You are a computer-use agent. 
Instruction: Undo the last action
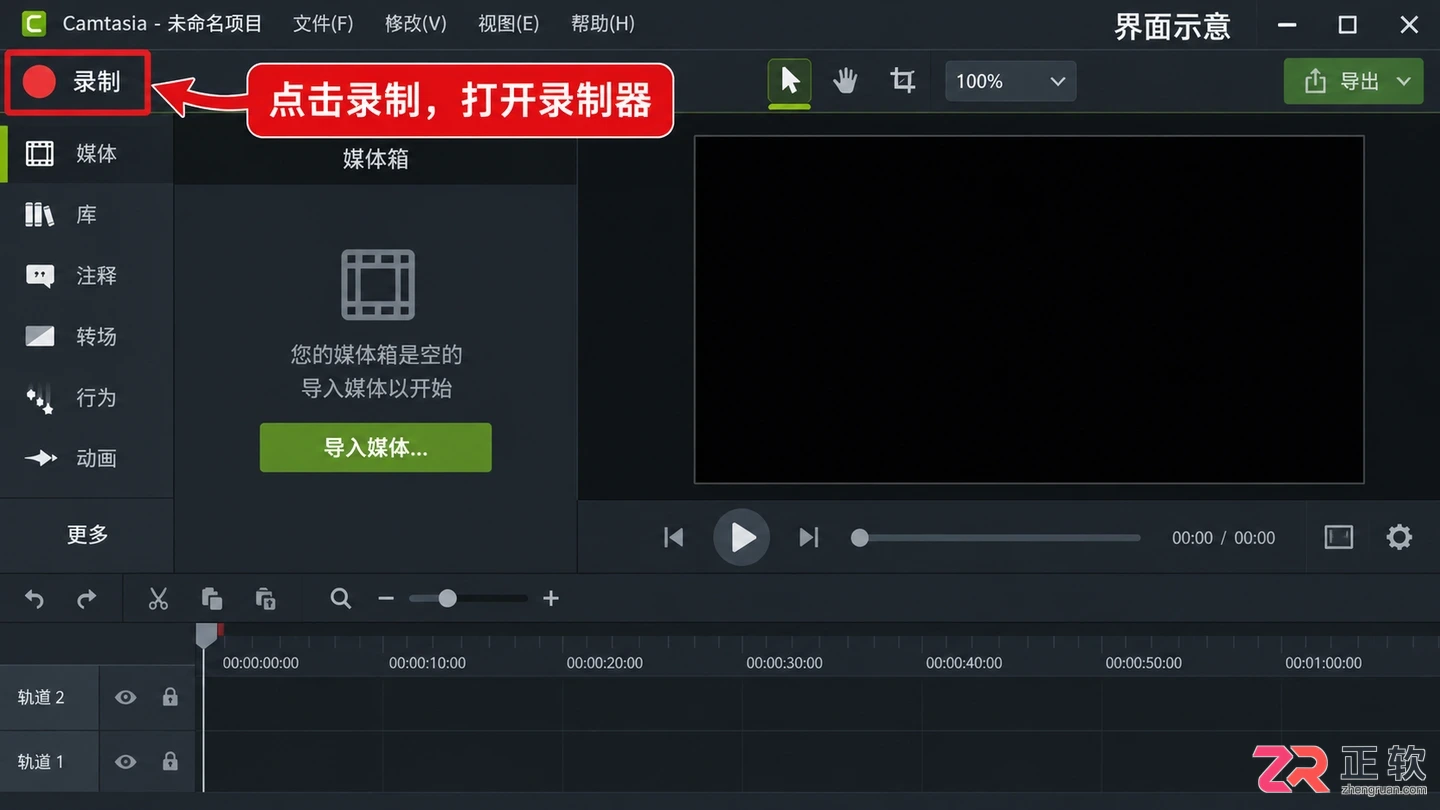[34, 599]
